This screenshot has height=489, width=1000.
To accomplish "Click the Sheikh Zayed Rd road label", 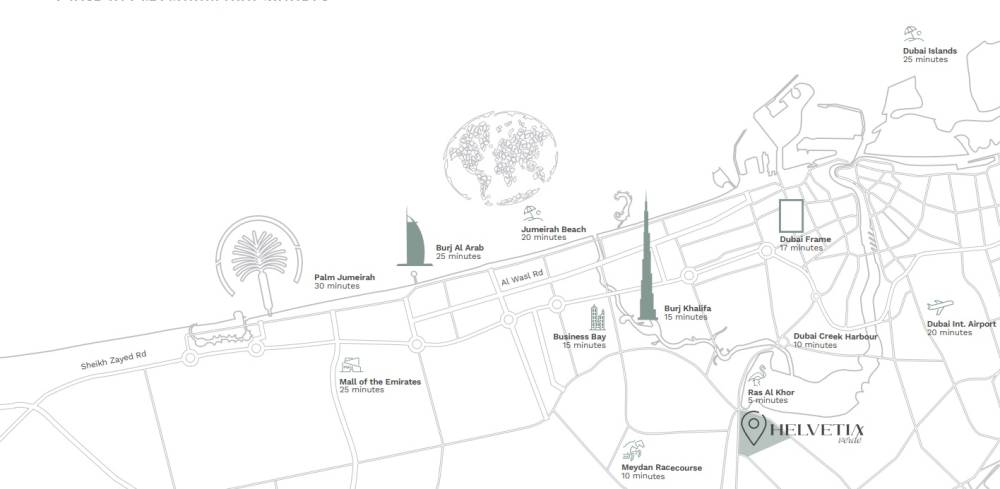I will [113, 360].
